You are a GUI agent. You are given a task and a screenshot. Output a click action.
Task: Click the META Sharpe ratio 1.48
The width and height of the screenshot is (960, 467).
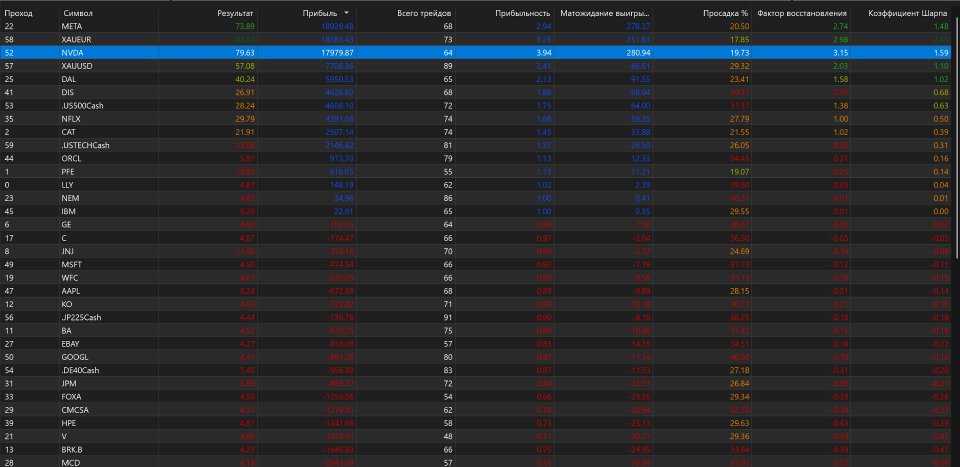click(941, 26)
